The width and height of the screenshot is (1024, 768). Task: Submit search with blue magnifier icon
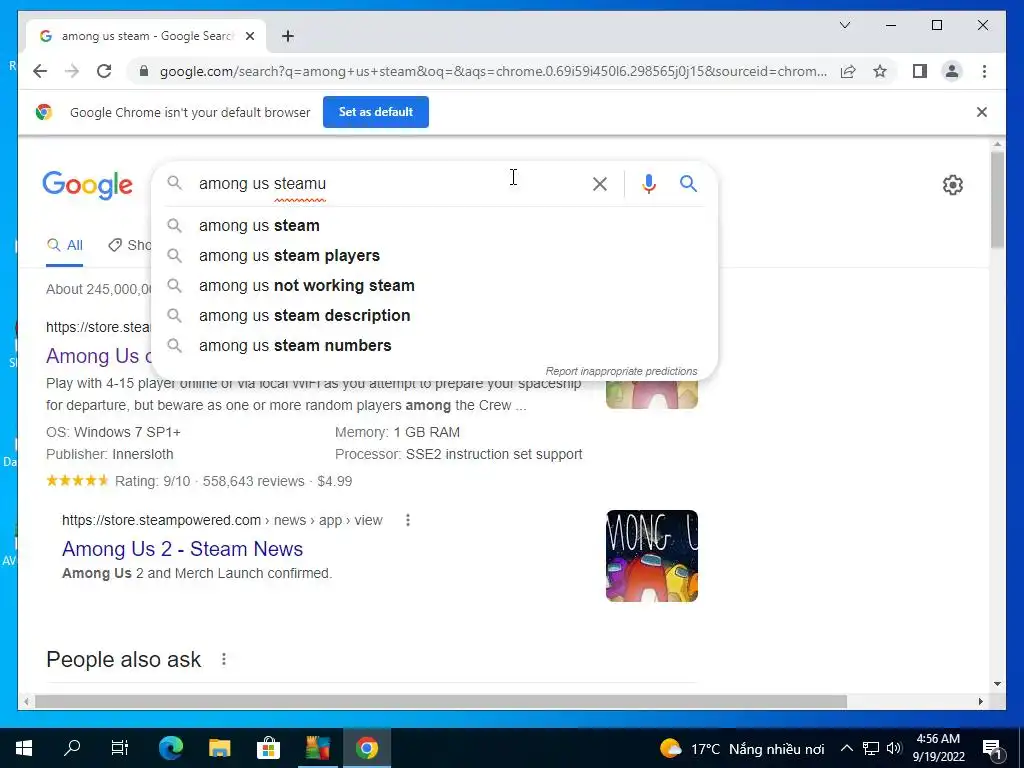(x=688, y=184)
